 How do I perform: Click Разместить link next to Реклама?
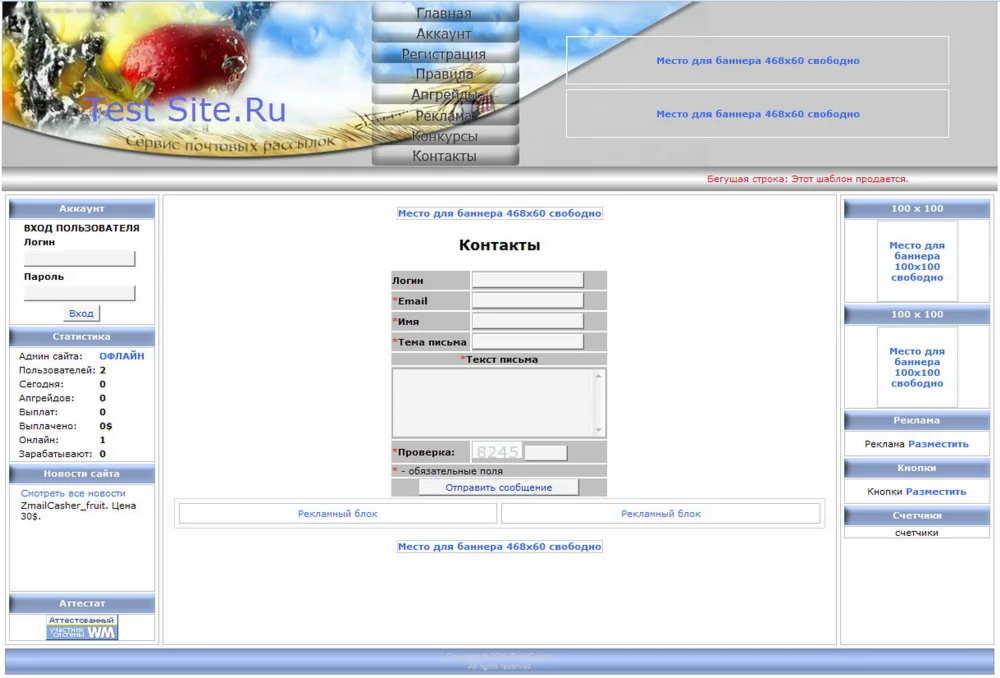pos(938,444)
